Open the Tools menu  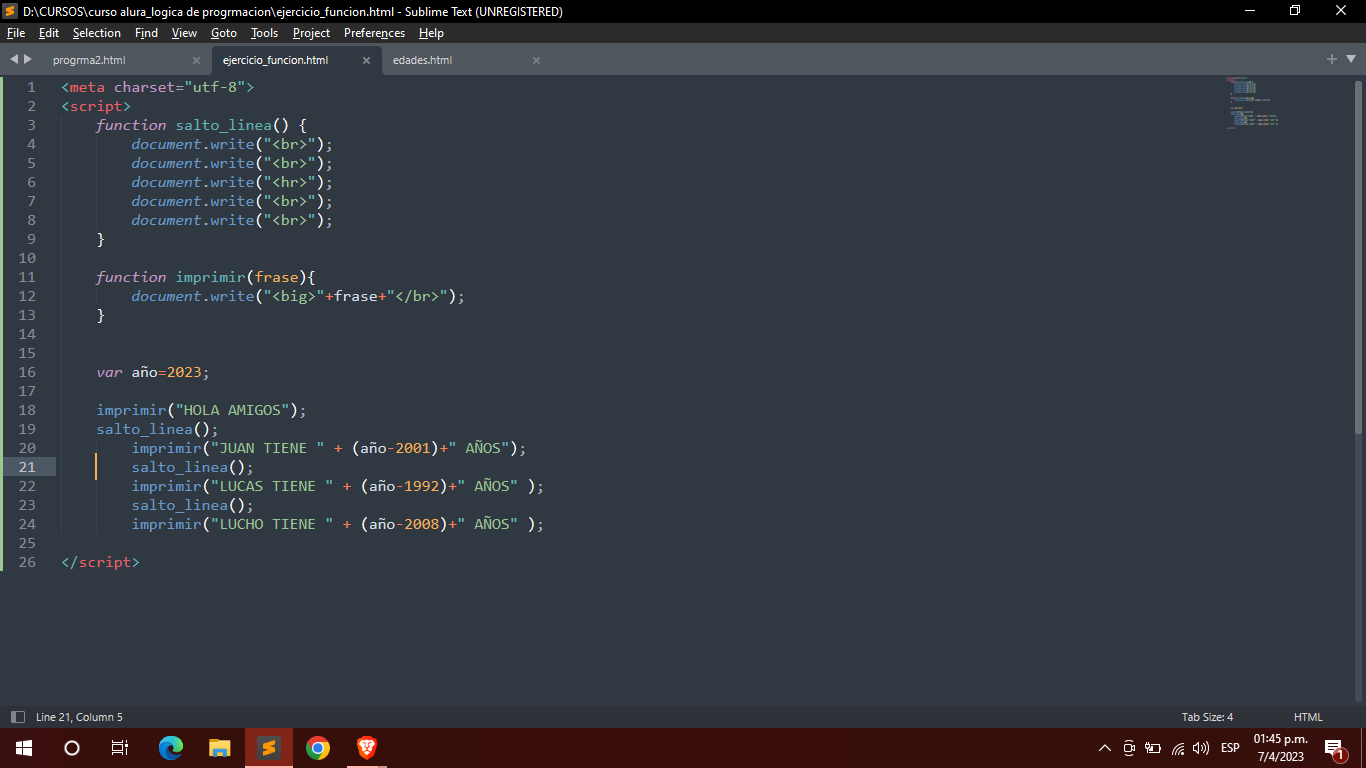click(264, 33)
